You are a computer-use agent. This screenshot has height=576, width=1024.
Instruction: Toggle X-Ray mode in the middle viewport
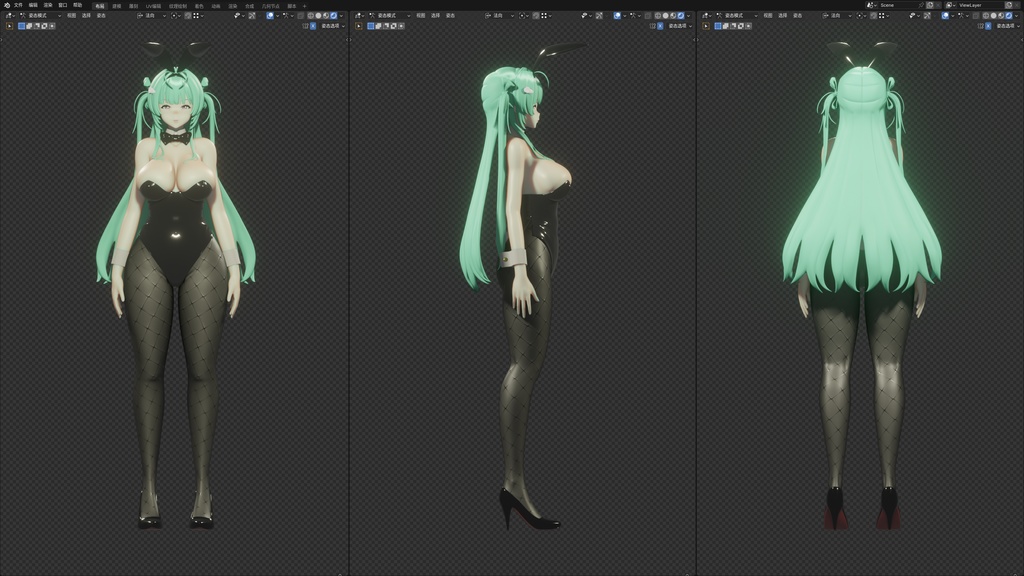[648, 16]
